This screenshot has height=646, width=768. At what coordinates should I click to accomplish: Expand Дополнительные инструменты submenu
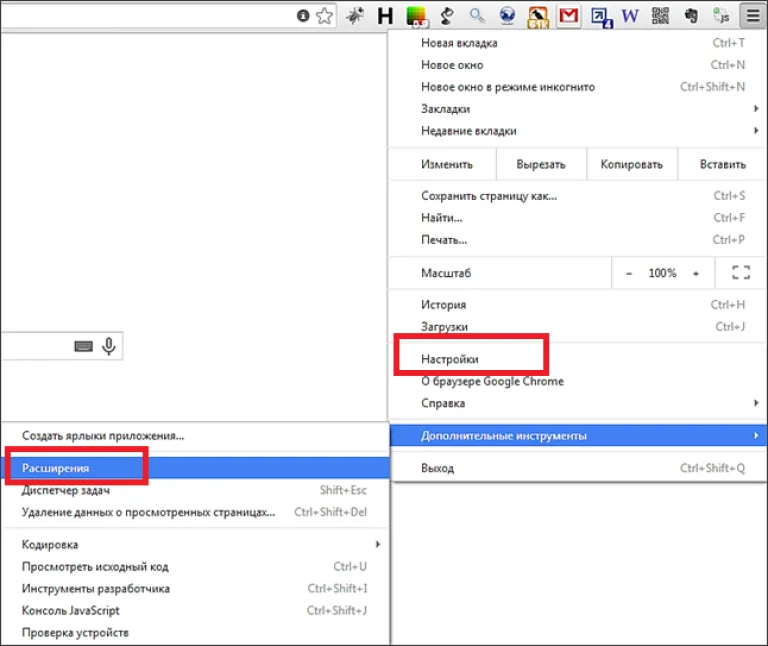(x=578, y=435)
